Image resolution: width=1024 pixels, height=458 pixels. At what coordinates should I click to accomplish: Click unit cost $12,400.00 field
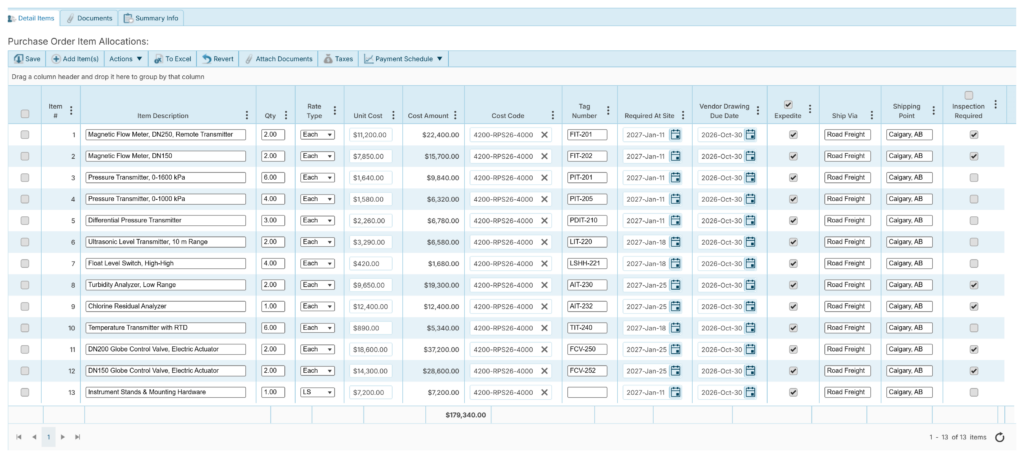click(x=371, y=306)
